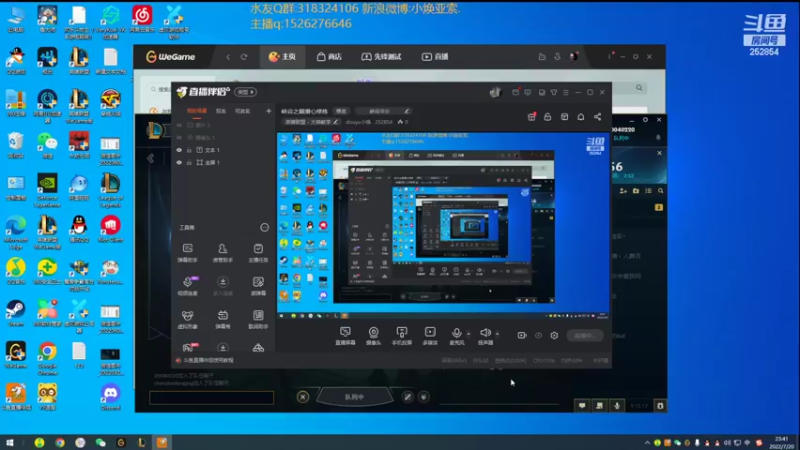The width and height of the screenshot is (800, 450).
Task: Click the lock icon in stream header
Action: 547,117
